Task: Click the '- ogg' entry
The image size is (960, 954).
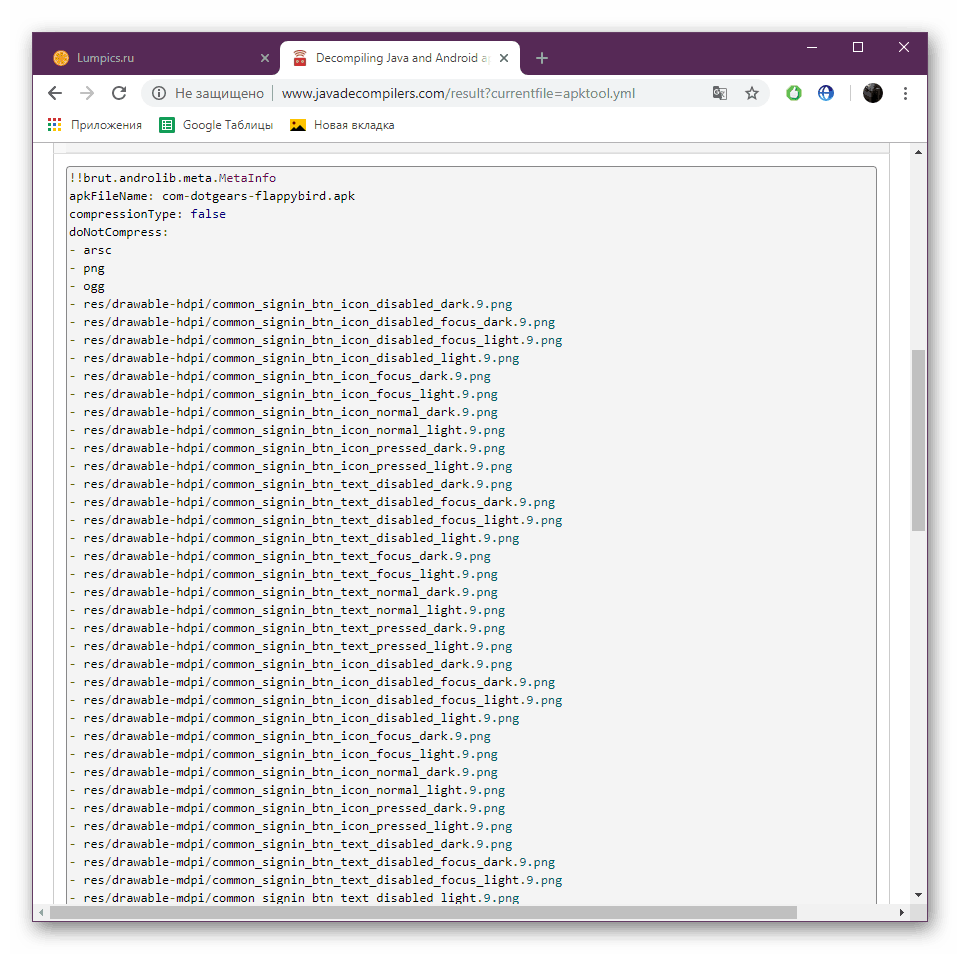Action: (86, 286)
